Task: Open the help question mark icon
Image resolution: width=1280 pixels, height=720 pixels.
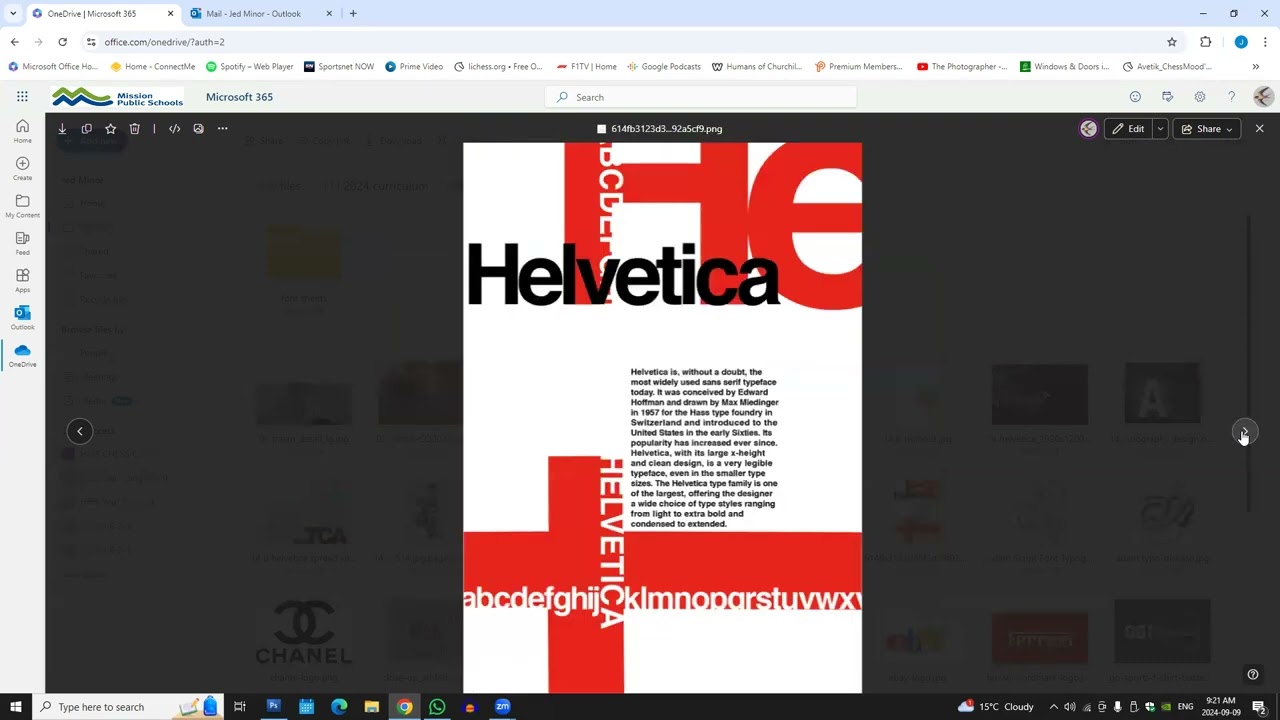Action: (1231, 97)
